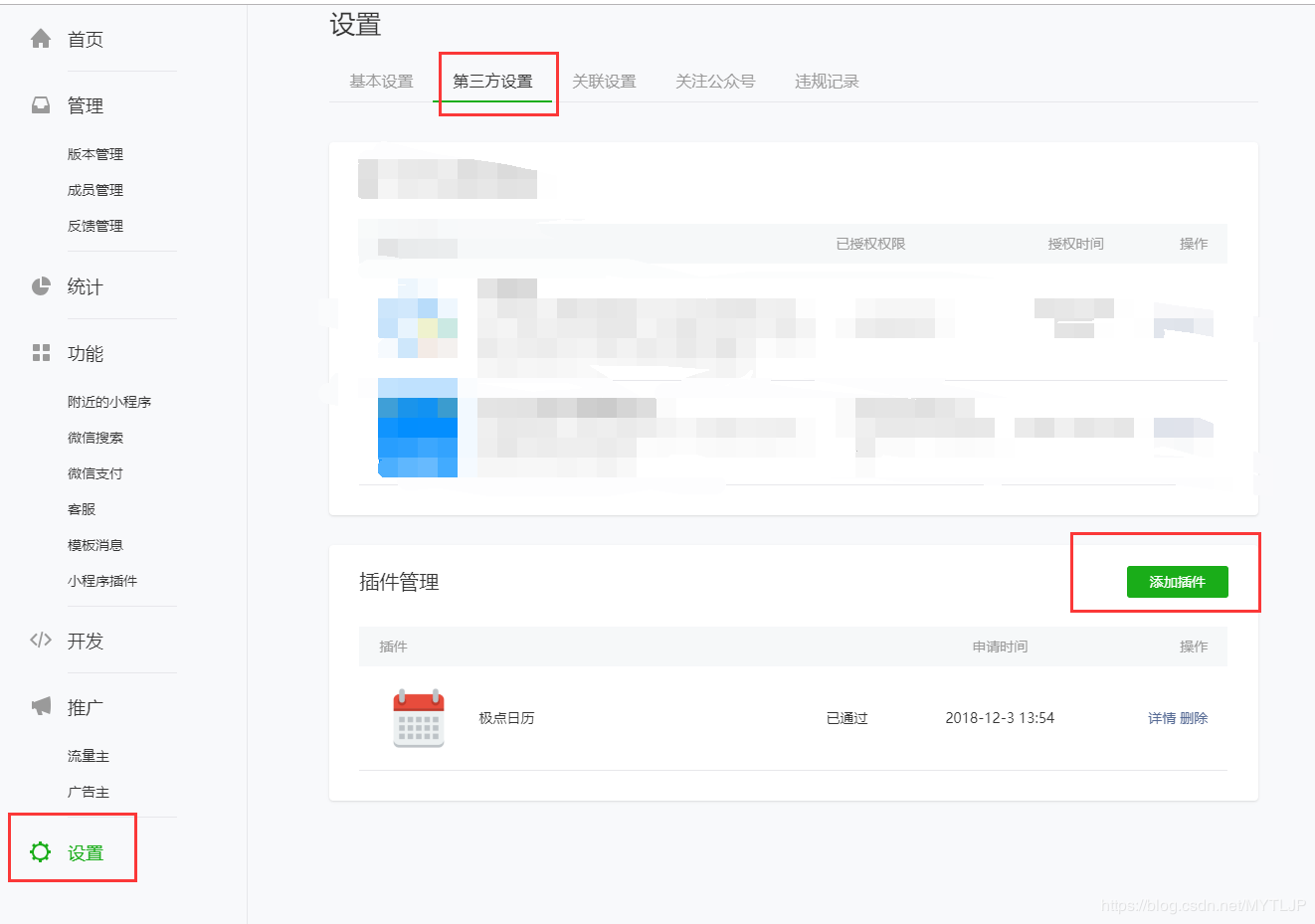The image size is (1315, 924).
Task: Go to 反馈管理
Action: tap(95, 226)
